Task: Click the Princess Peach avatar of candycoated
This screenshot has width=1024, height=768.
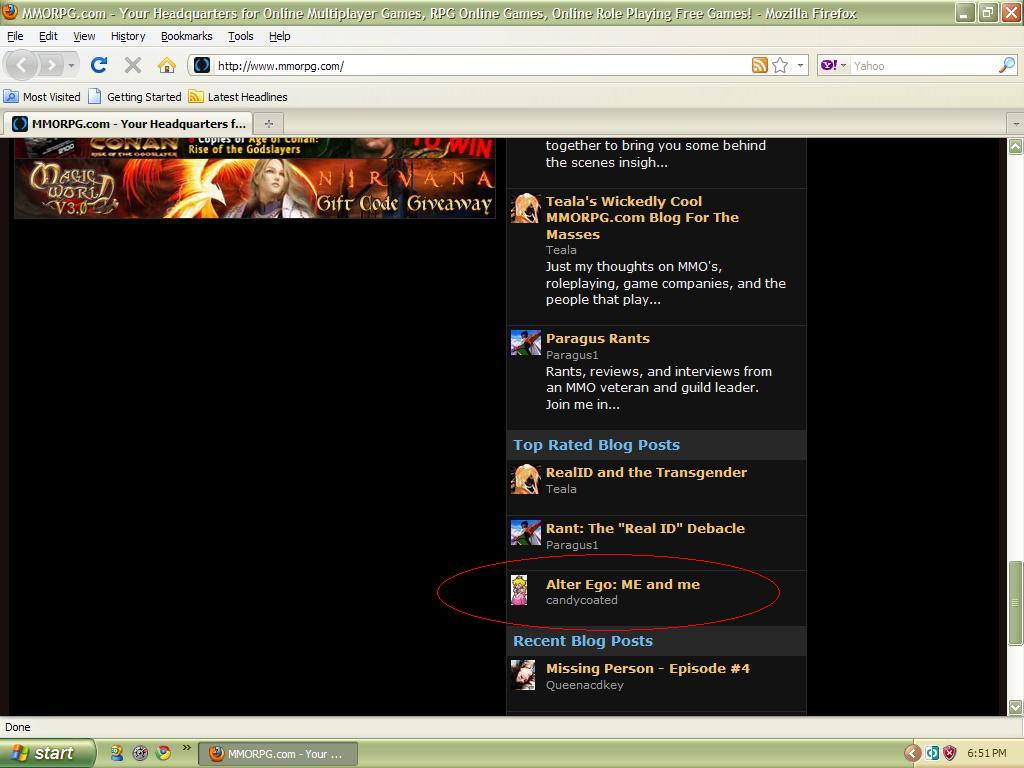Action: point(519,590)
